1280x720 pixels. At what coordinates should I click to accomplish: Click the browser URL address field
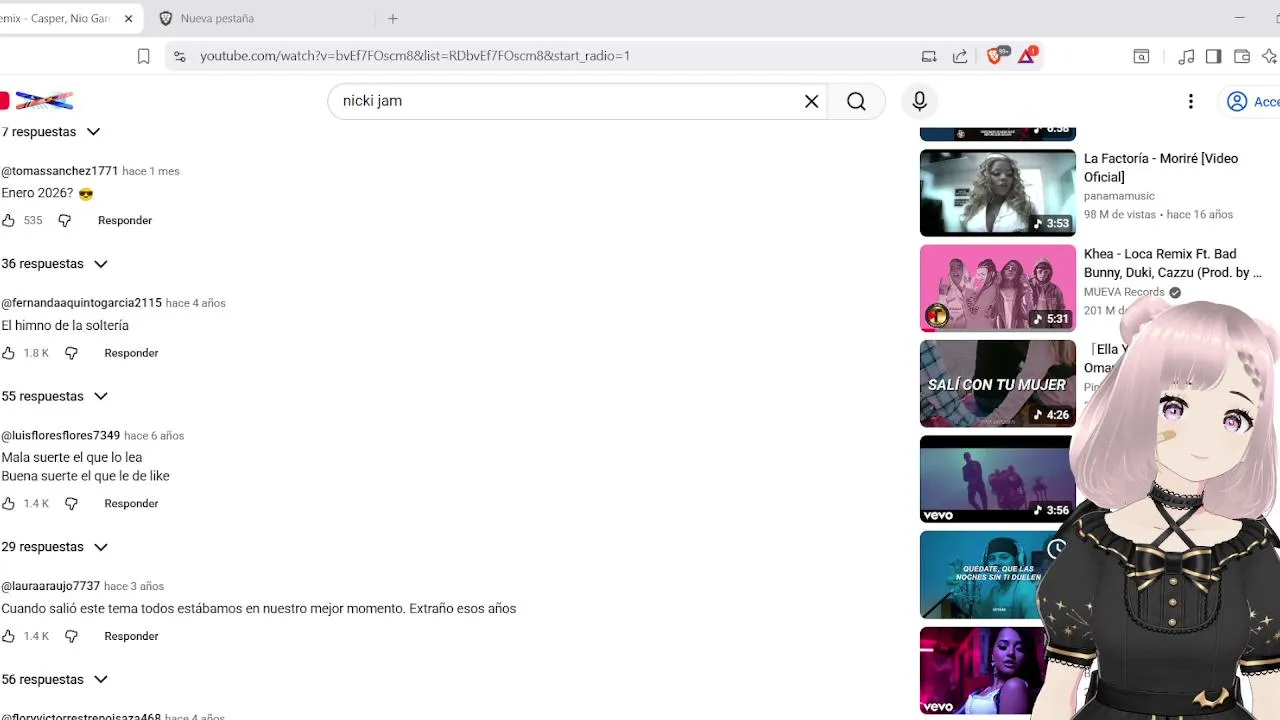coord(415,56)
